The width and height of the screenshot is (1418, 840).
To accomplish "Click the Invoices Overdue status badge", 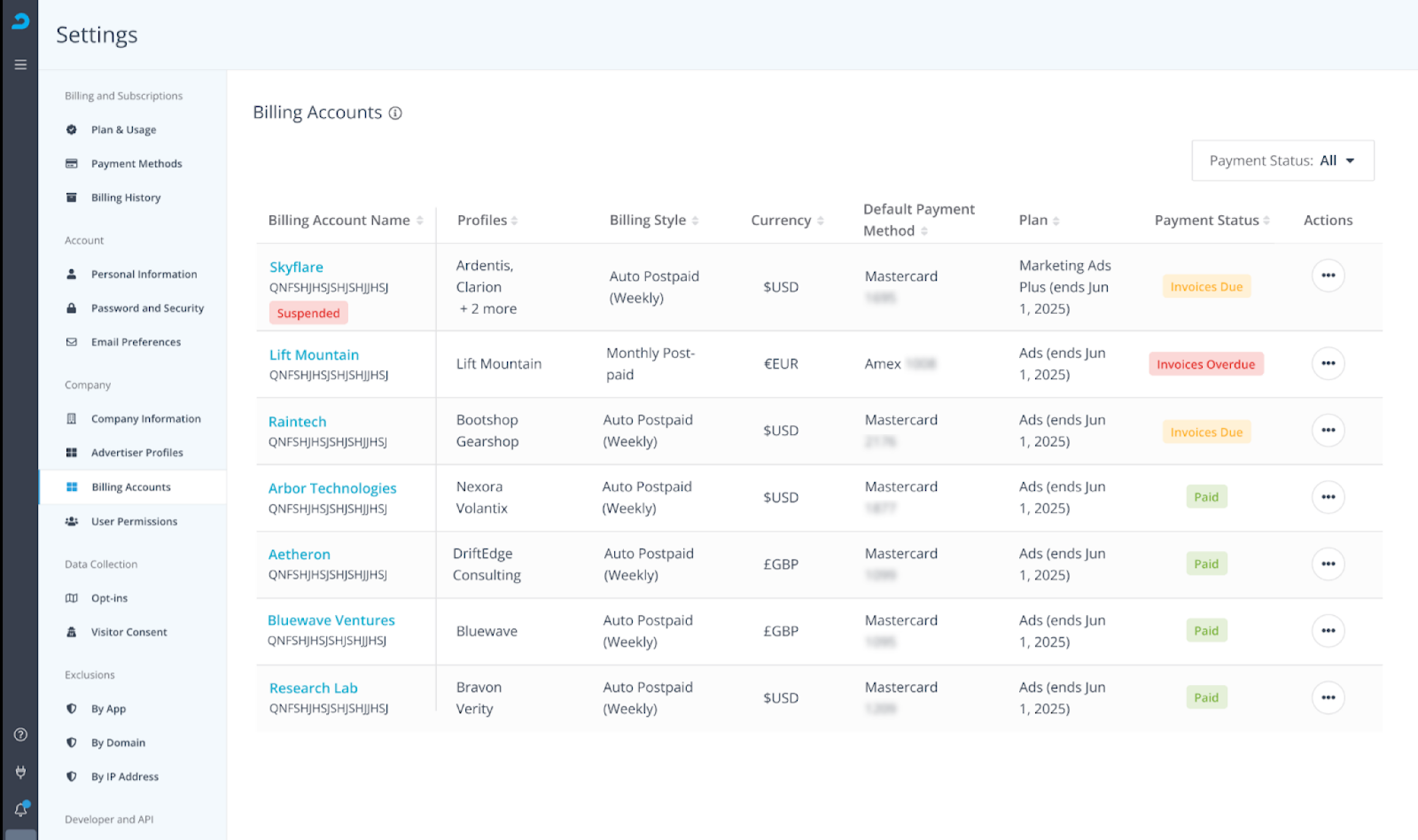I will (x=1205, y=364).
